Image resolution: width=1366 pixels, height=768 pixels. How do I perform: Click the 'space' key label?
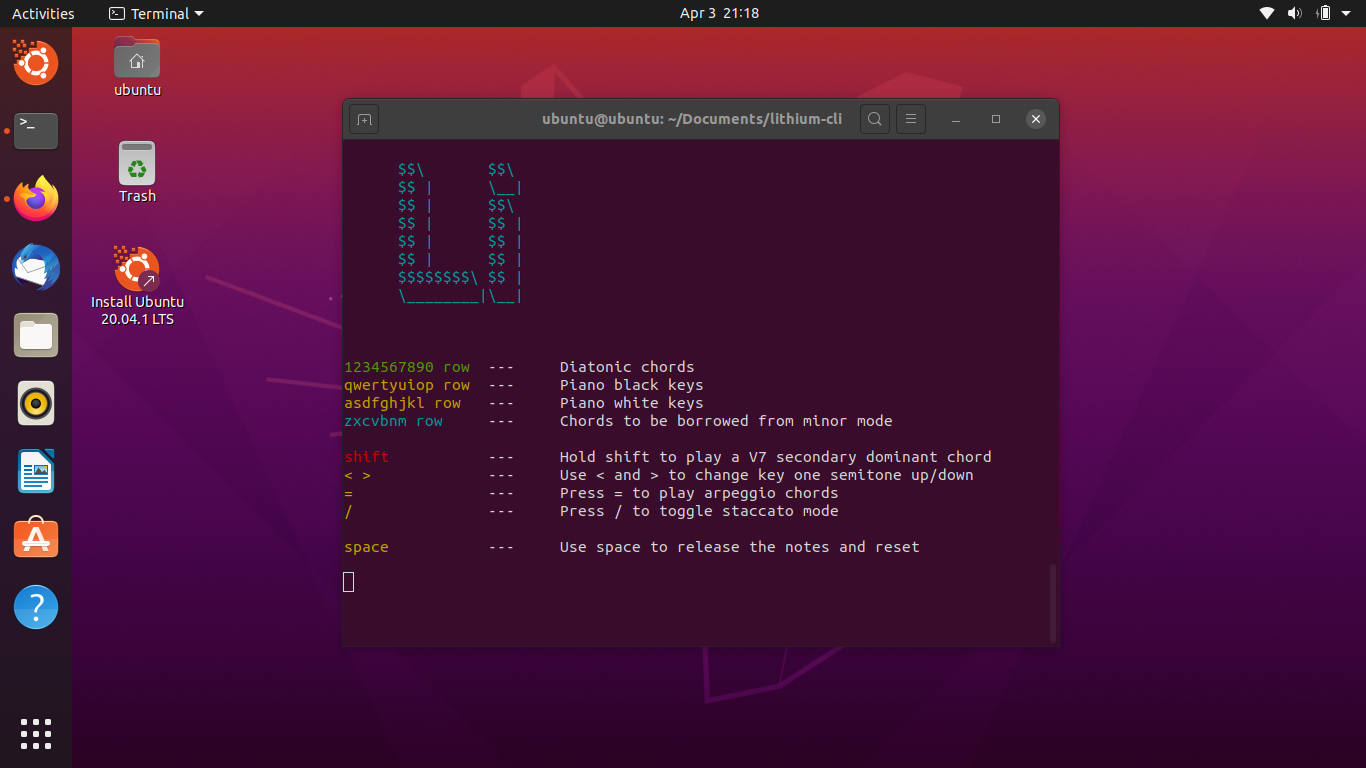(x=366, y=547)
